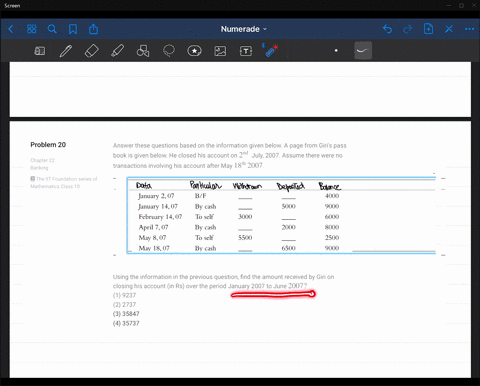Click answer option (1) 9237

point(124,295)
